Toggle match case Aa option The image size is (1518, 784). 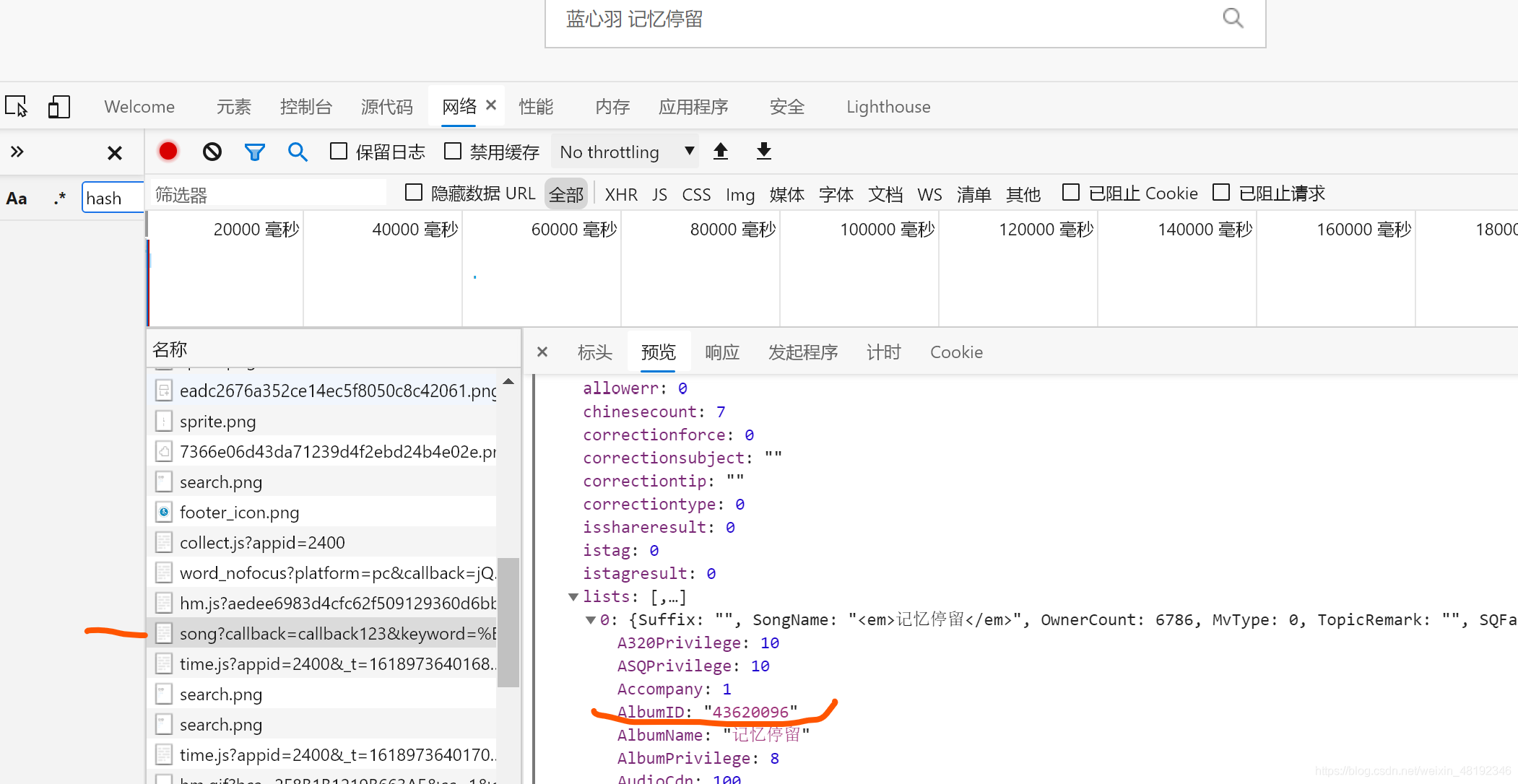[x=17, y=199]
